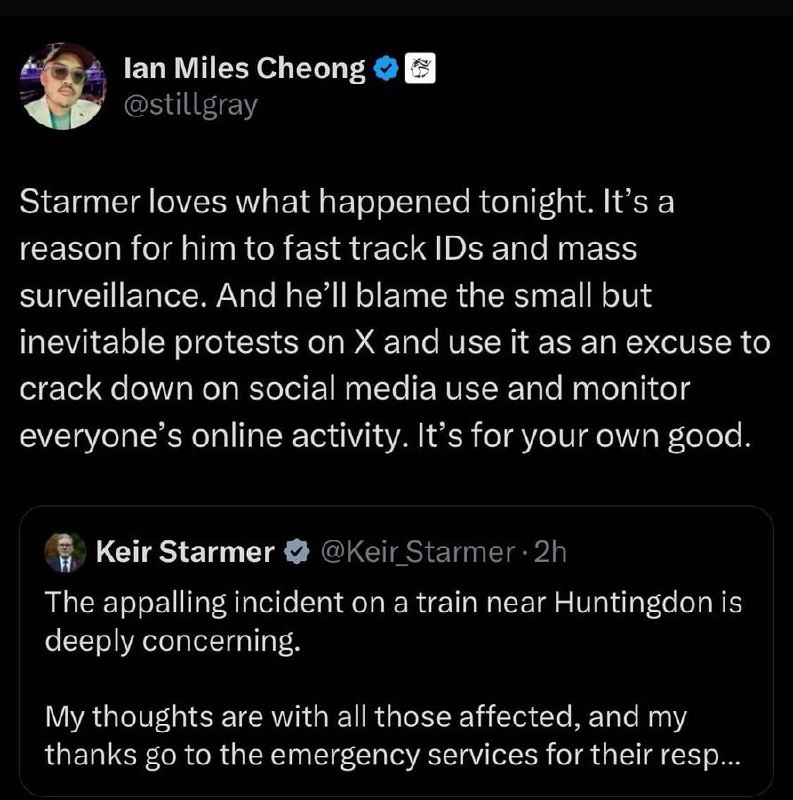Open Keir Starmer's small avatar in quoted tweet
This screenshot has height=800, width=793.
[x=66, y=553]
